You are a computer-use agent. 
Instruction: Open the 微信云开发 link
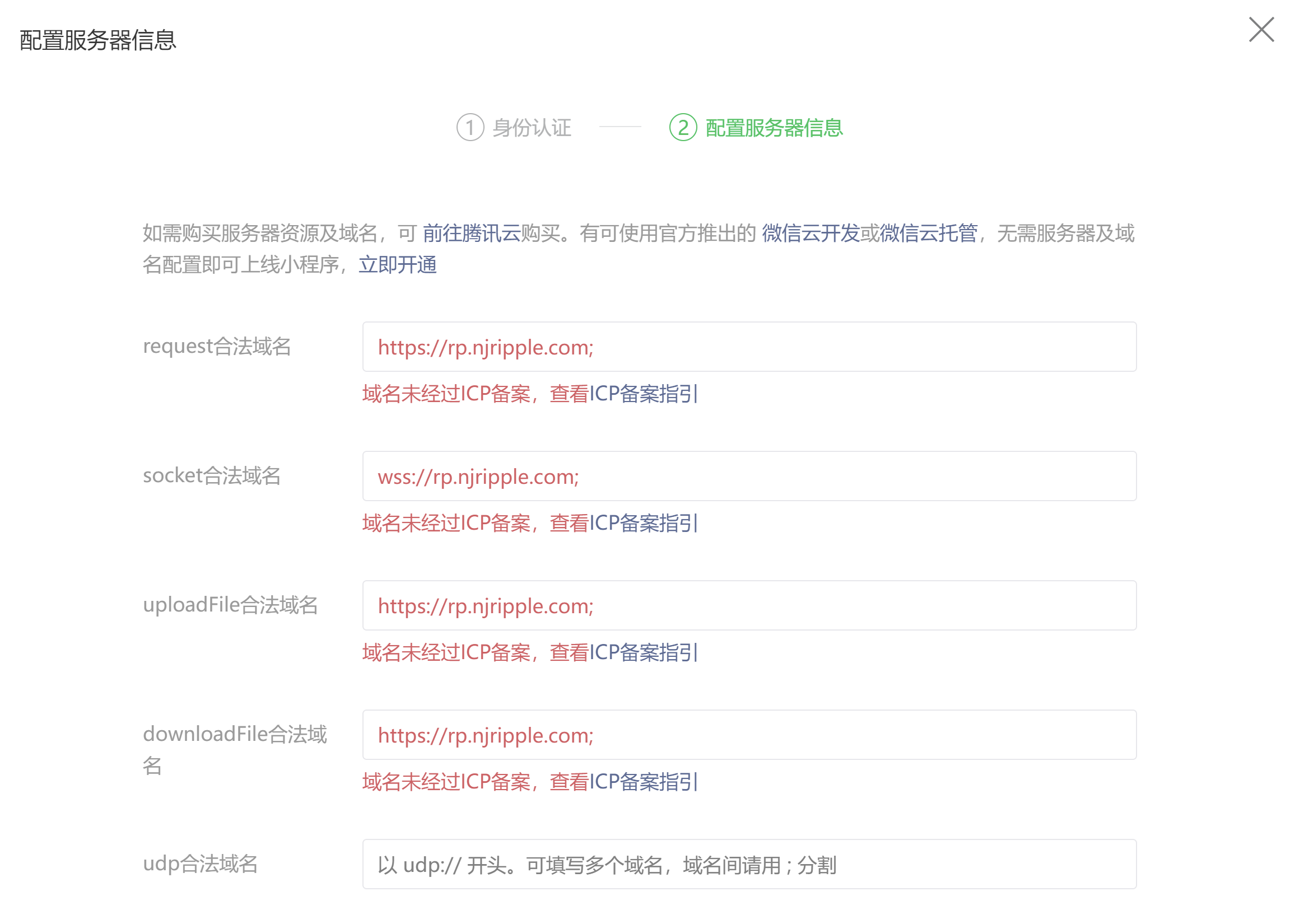[810, 233]
